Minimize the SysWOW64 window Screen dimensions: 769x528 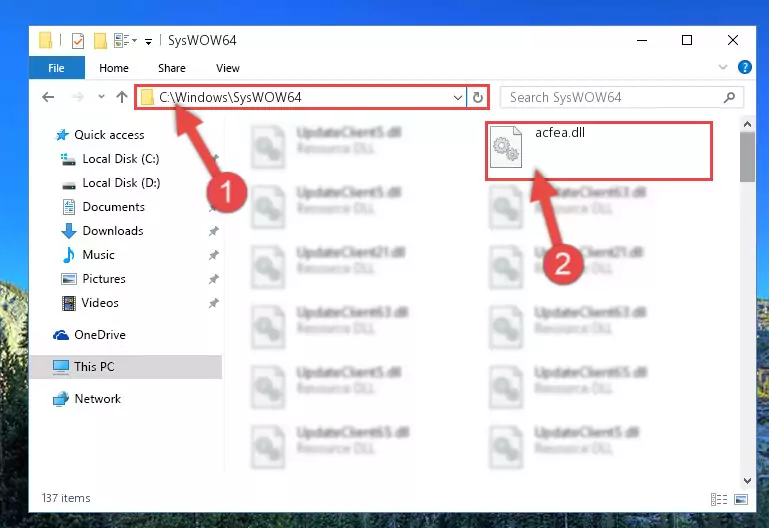tap(641, 40)
